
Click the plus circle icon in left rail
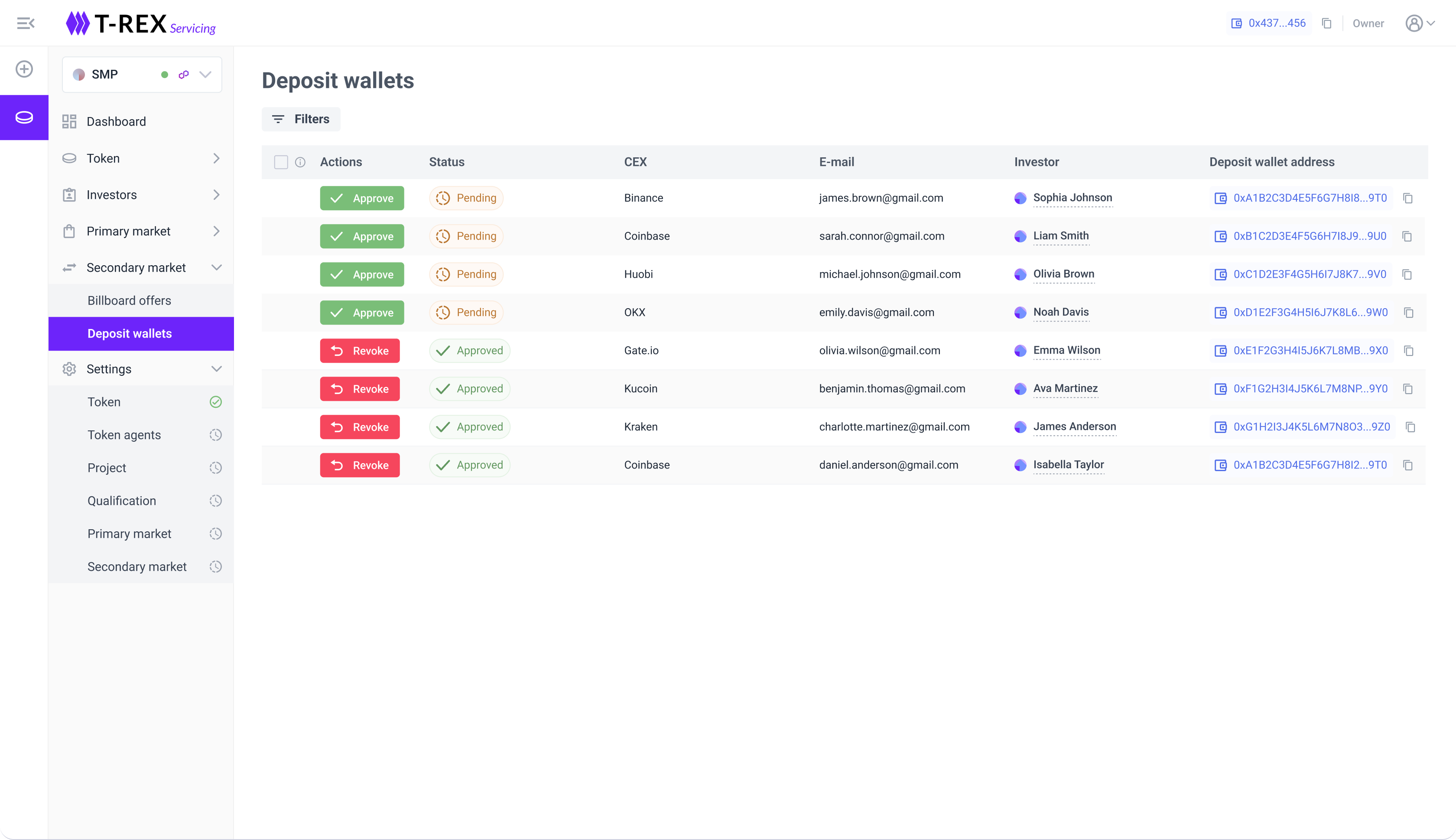(x=24, y=69)
